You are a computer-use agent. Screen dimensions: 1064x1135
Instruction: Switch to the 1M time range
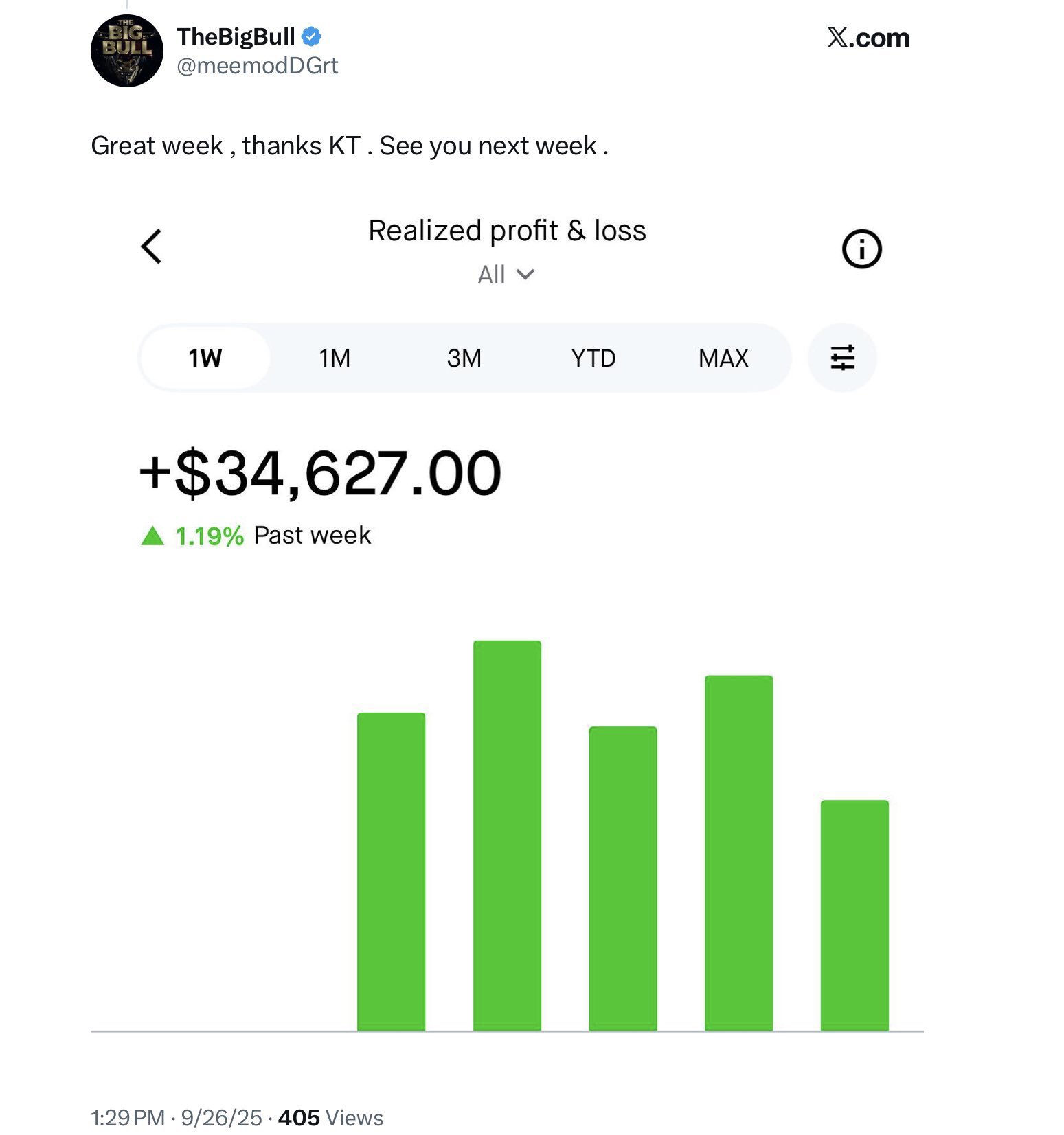point(335,358)
